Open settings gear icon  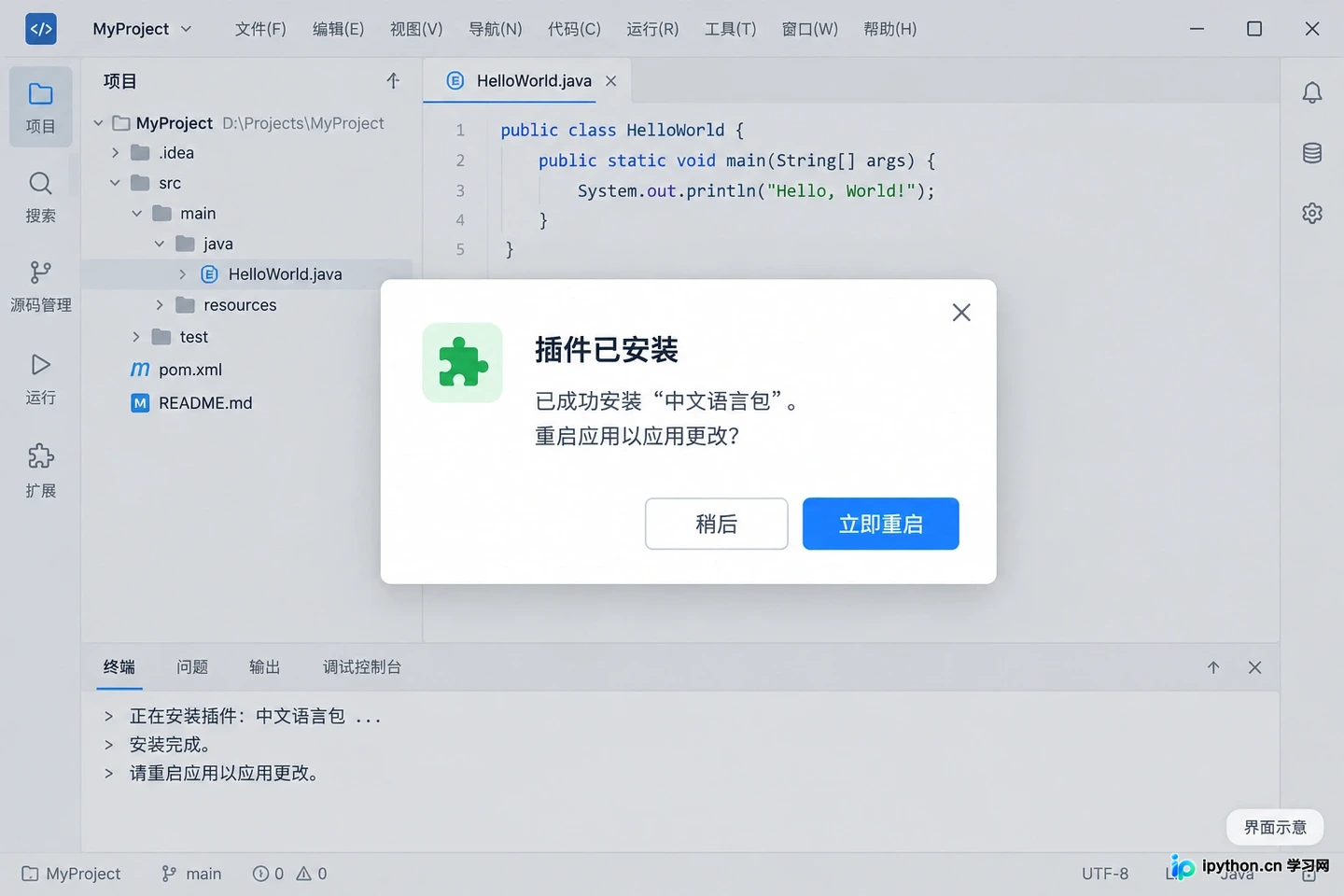tap(1312, 214)
